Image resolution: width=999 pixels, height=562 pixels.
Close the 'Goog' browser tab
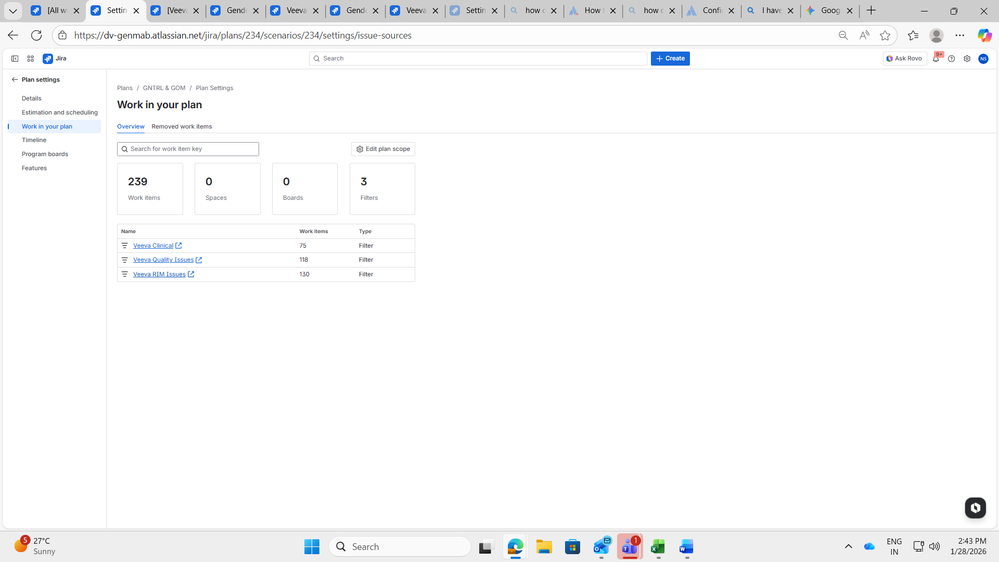tap(849, 11)
